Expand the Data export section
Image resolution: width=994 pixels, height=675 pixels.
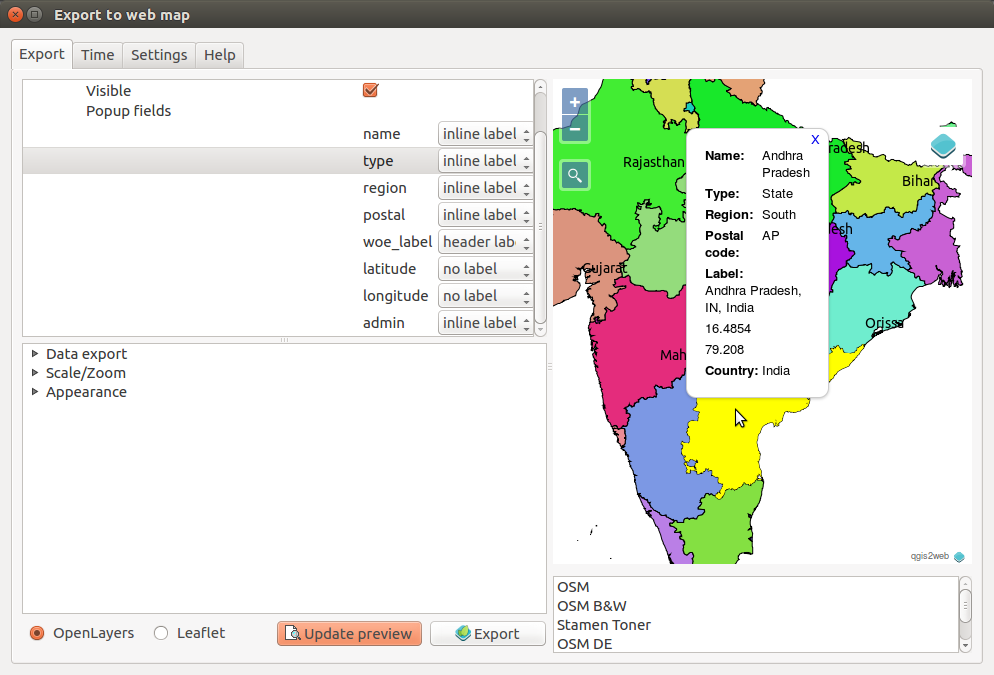point(35,354)
